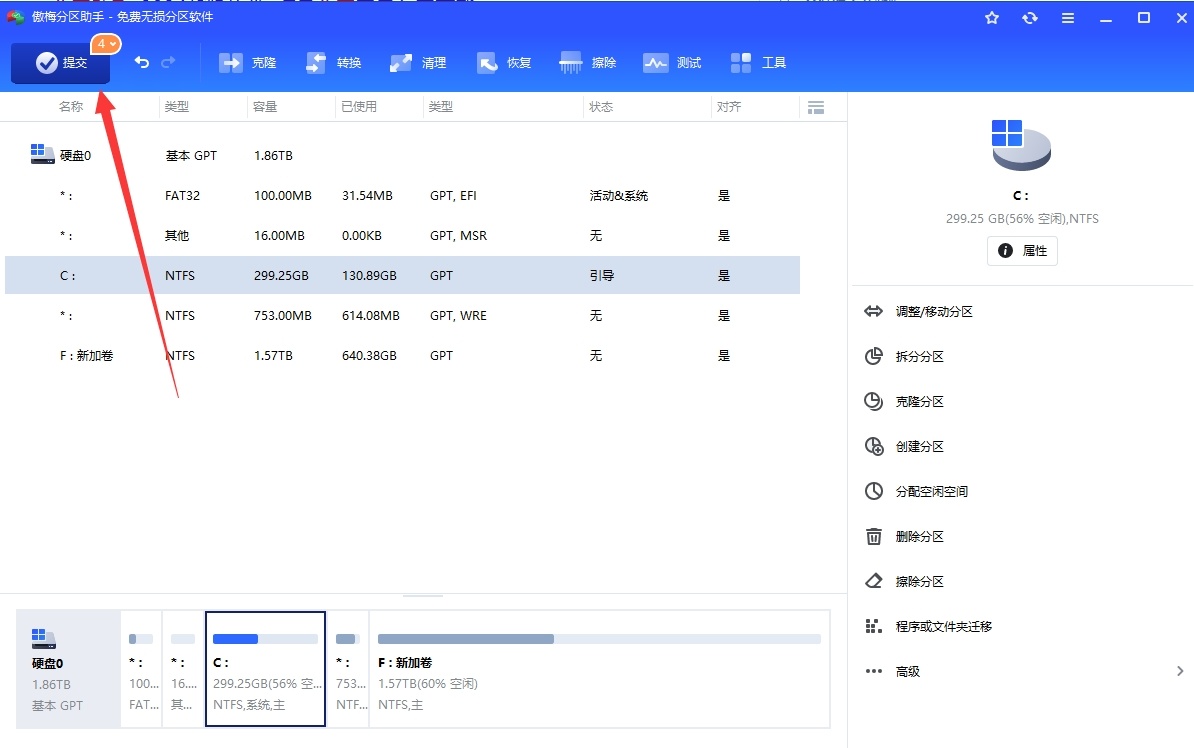Open the hamburger menu in title bar

coord(1068,18)
